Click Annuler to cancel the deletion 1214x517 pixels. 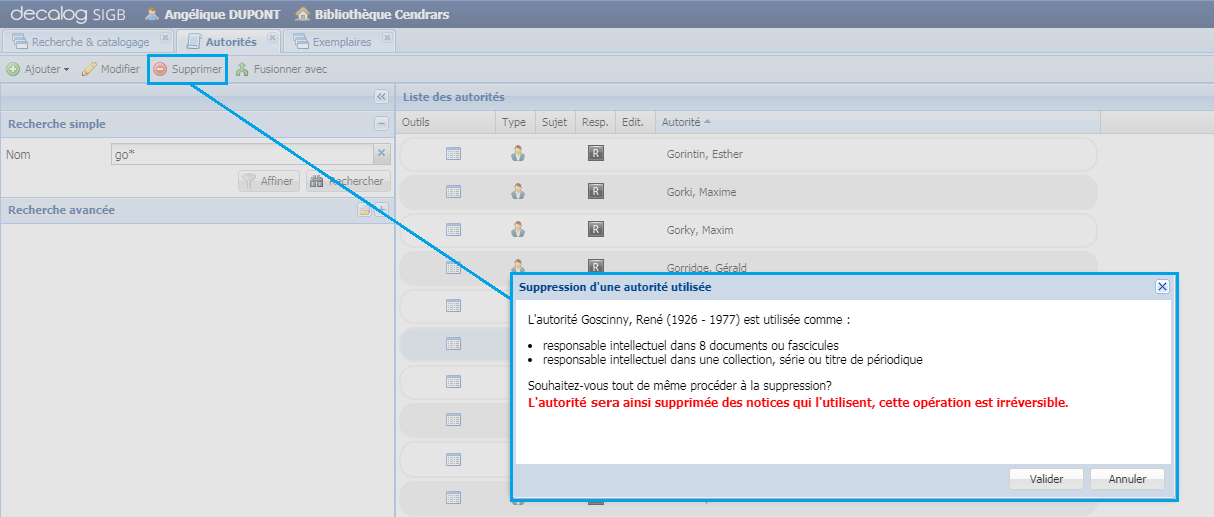[x=1127, y=479]
